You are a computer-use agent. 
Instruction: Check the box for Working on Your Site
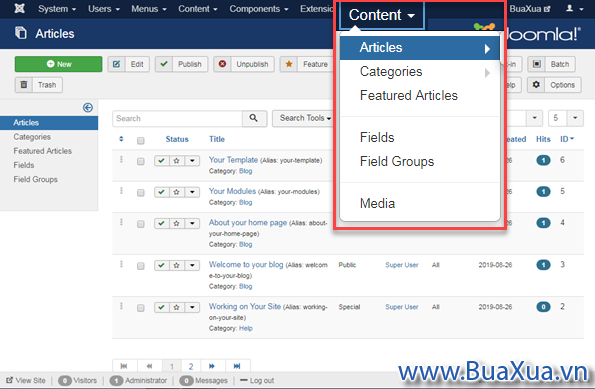141,308
